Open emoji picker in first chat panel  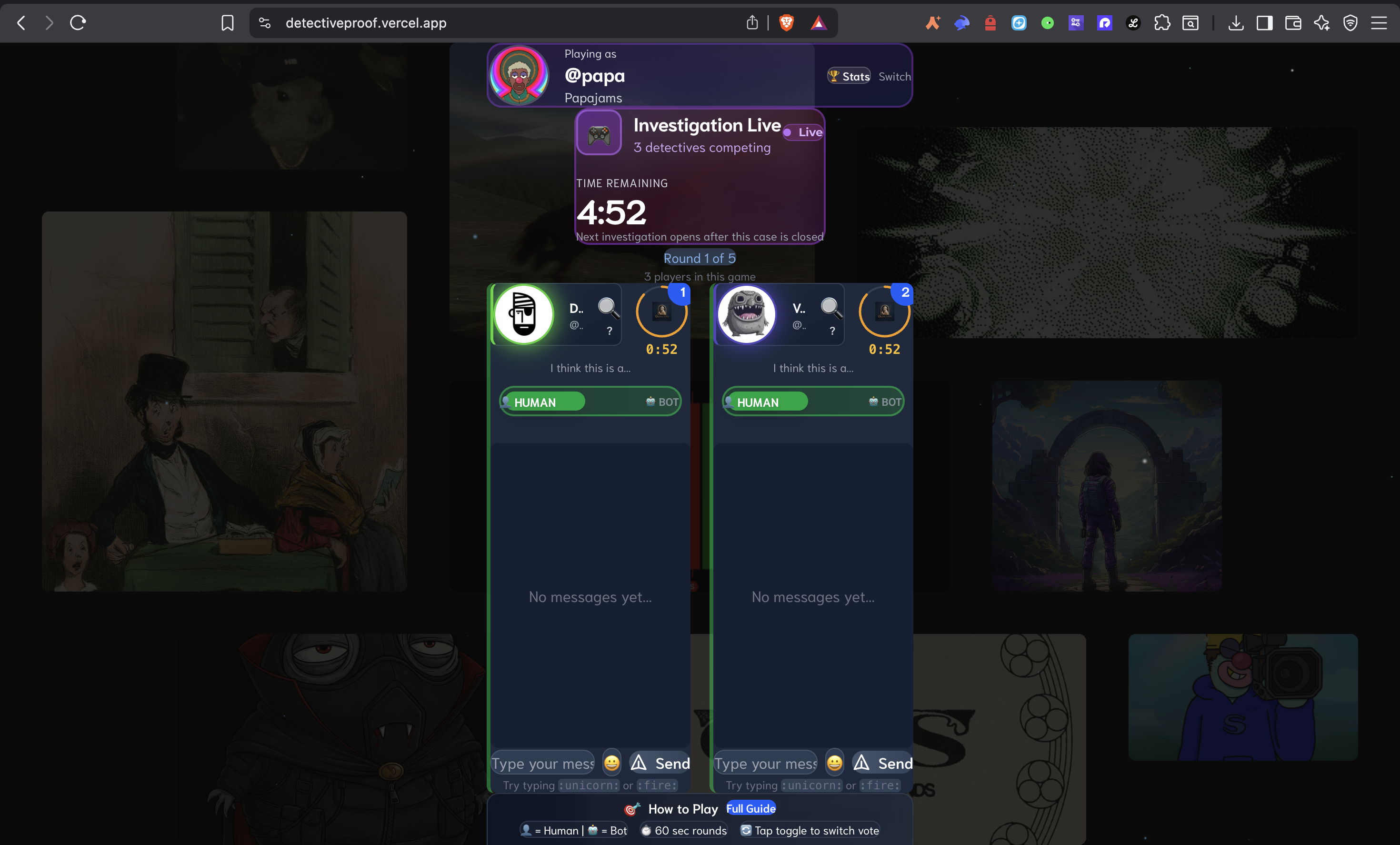611,763
